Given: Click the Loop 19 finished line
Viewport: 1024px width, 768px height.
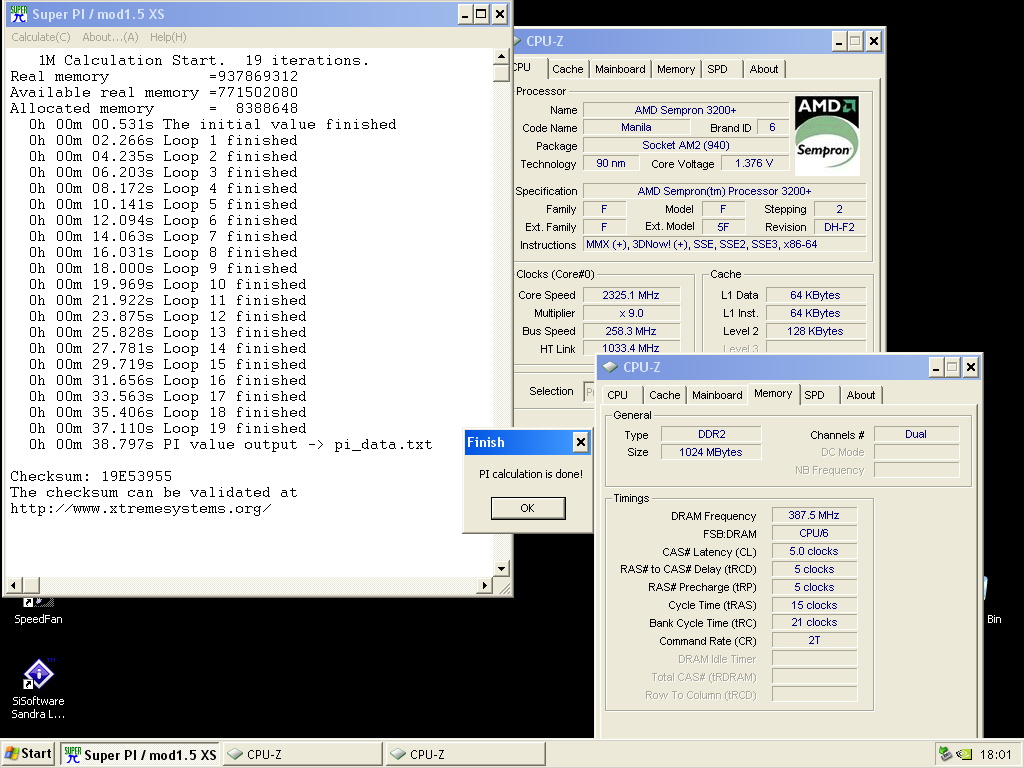Looking at the screenshot, I should (x=168, y=428).
